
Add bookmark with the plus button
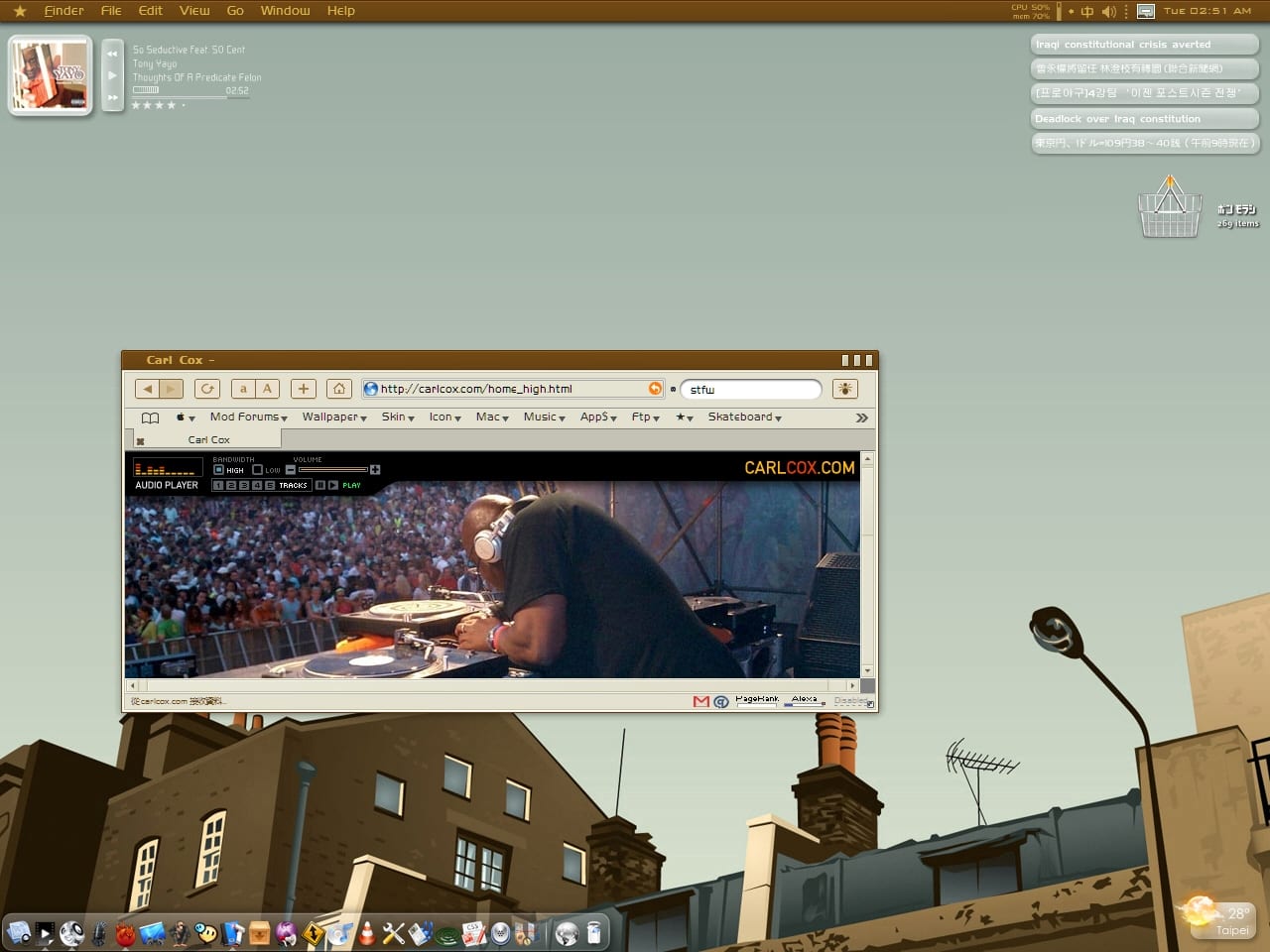304,389
